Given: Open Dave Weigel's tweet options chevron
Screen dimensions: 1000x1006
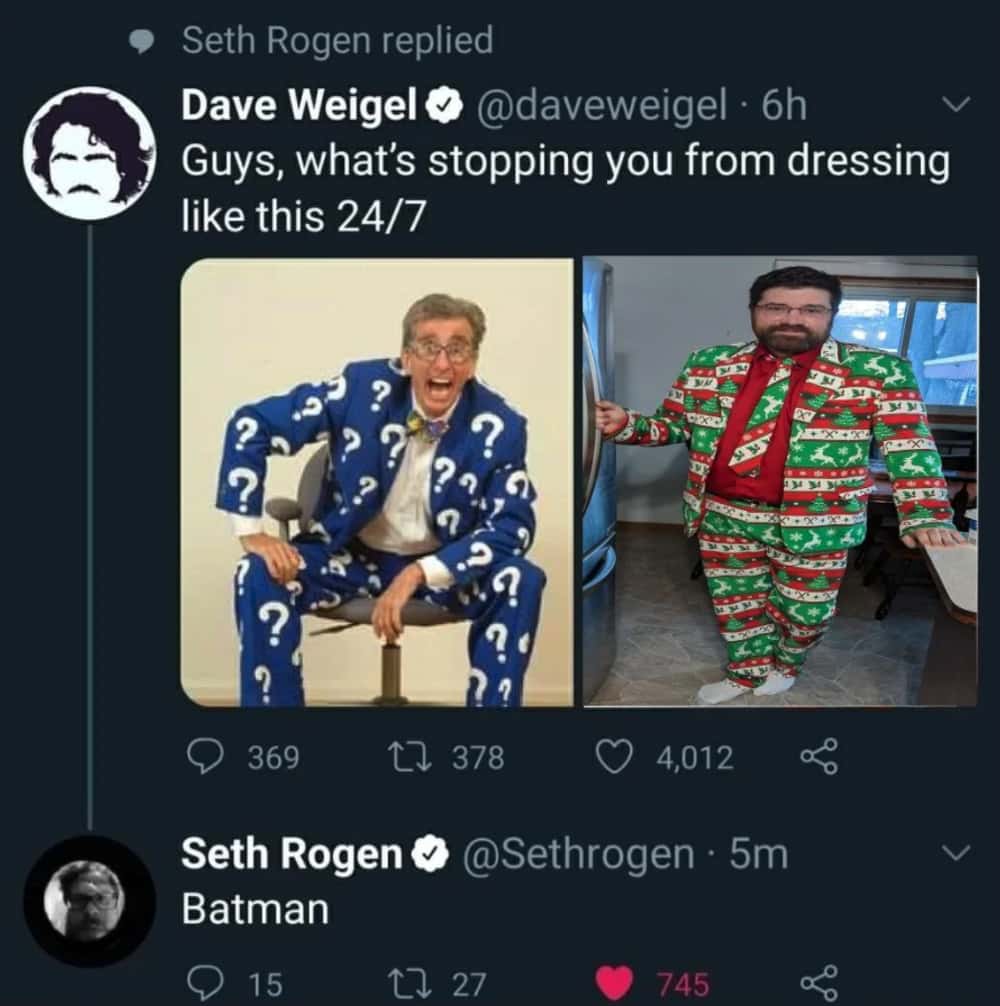Looking at the screenshot, I should pos(957,105).
